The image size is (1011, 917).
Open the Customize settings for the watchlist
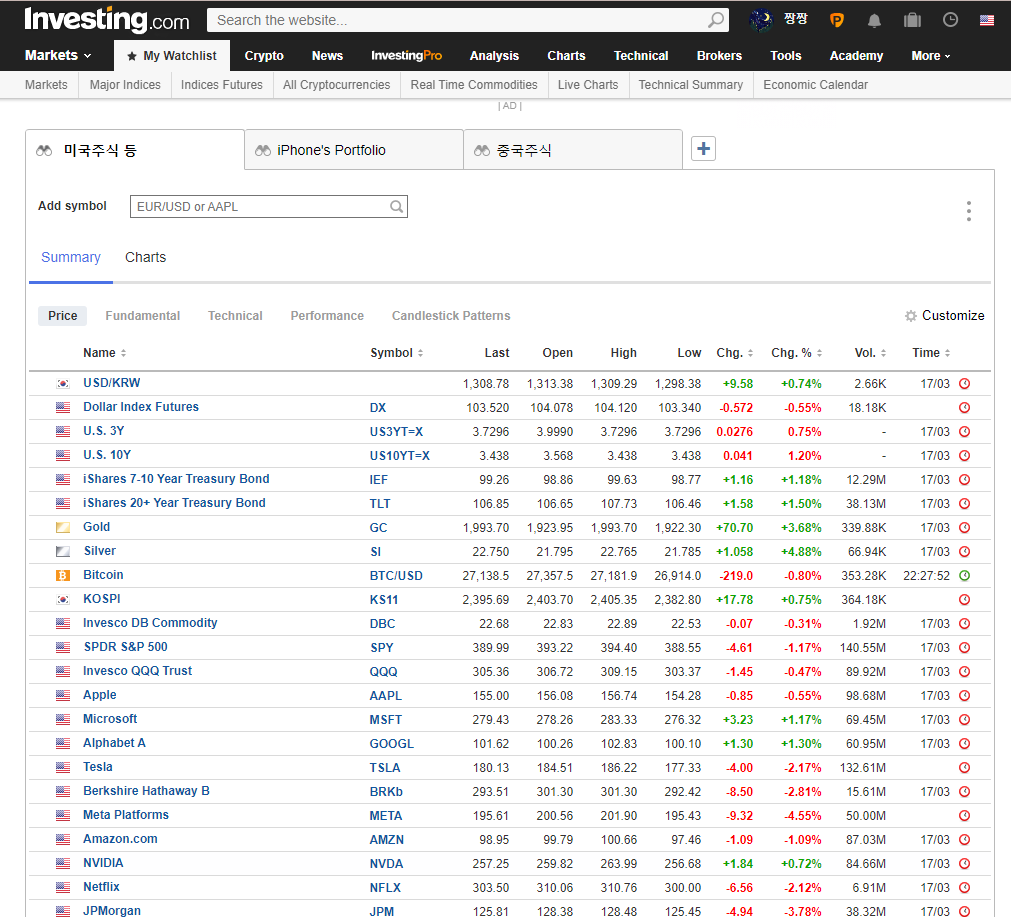point(944,315)
